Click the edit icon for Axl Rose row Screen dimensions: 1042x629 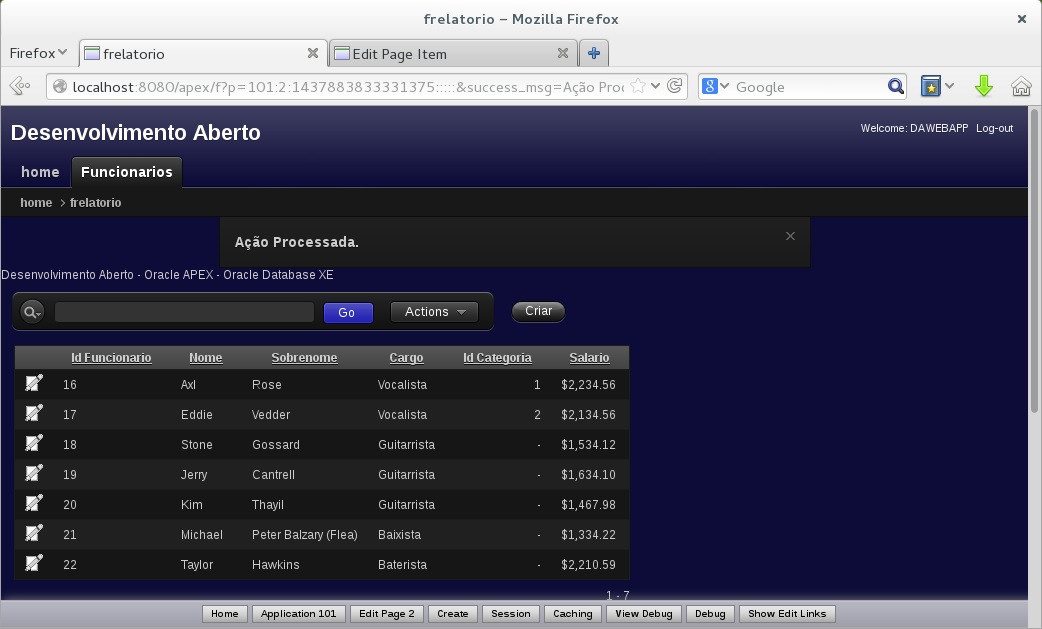(34, 383)
